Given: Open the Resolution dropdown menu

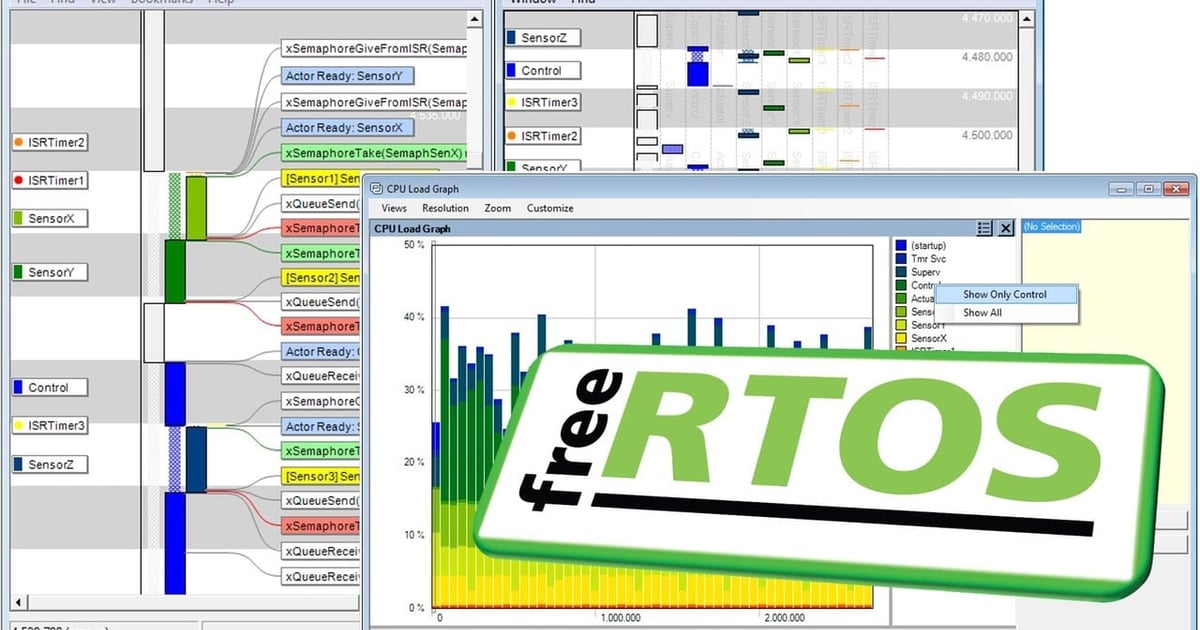Looking at the screenshot, I should (445, 208).
